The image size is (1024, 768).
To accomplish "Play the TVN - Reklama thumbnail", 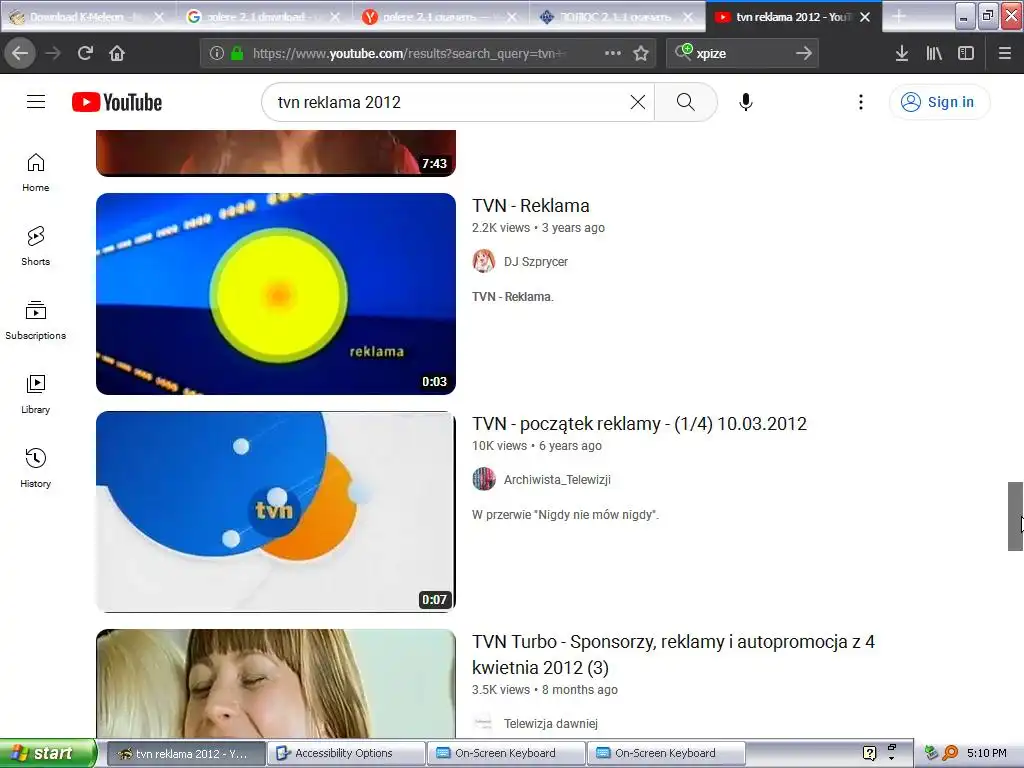I will click(276, 294).
